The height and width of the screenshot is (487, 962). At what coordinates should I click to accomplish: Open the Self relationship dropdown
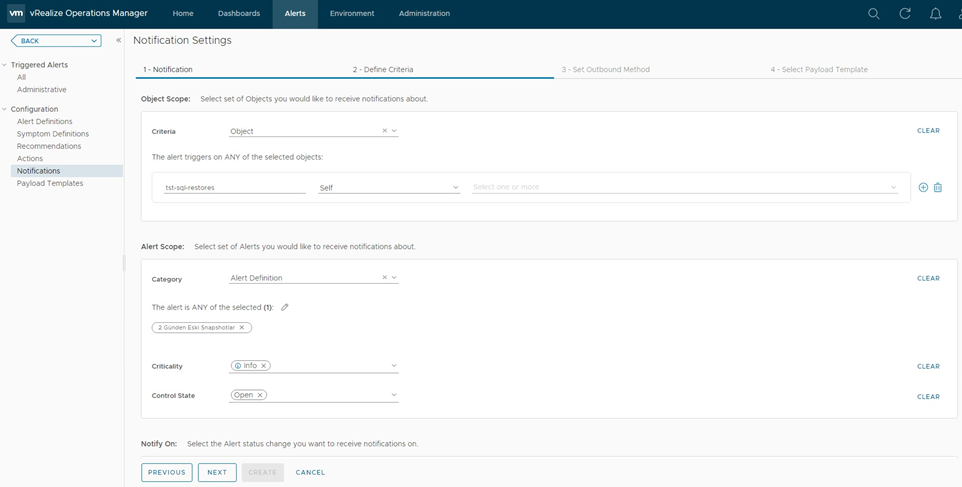tap(455, 188)
